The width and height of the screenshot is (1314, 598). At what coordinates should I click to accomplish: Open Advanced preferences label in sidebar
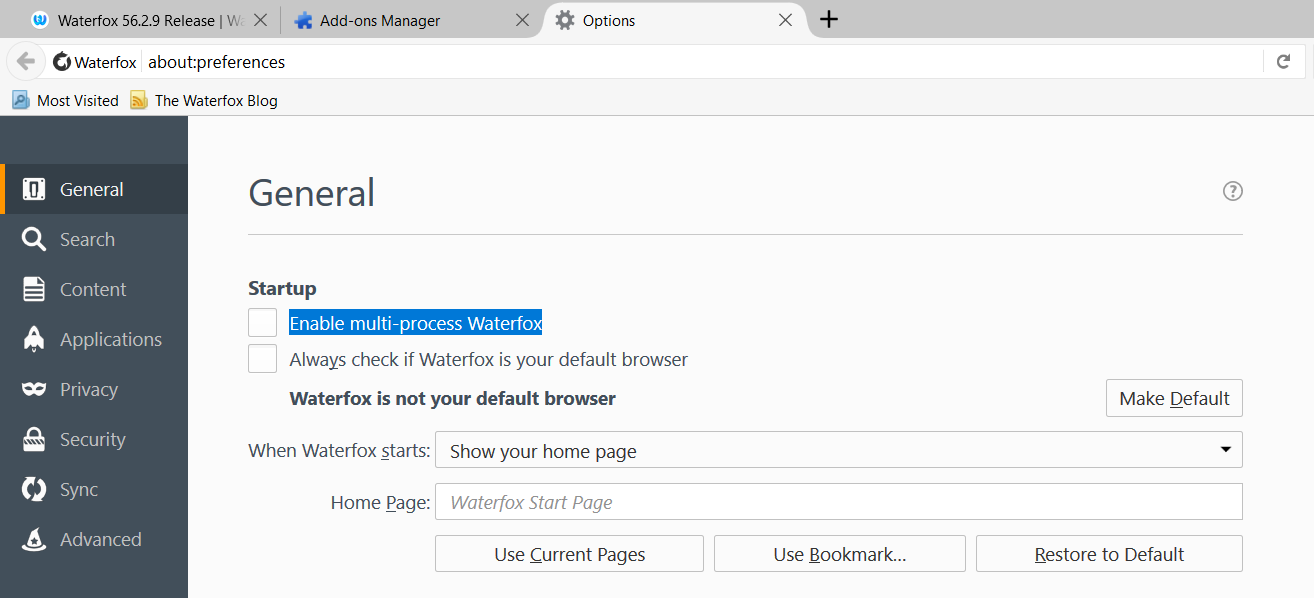coord(101,539)
